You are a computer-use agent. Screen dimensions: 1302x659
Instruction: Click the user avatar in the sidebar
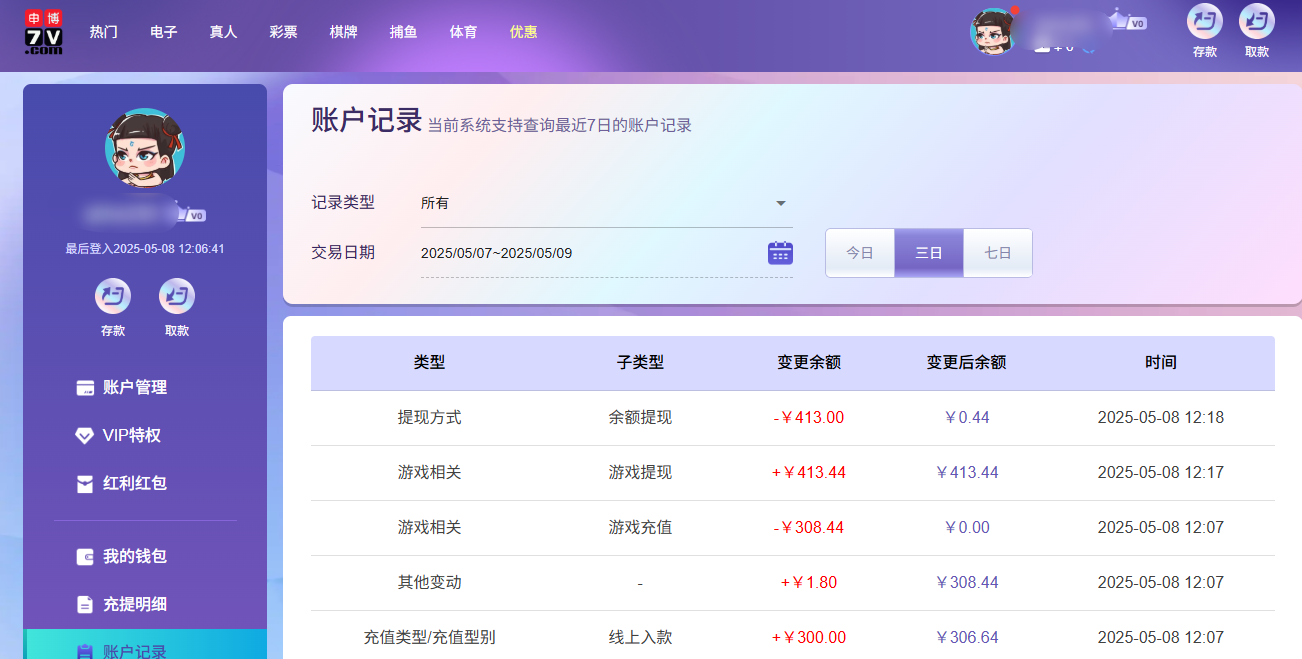point(144,146)
